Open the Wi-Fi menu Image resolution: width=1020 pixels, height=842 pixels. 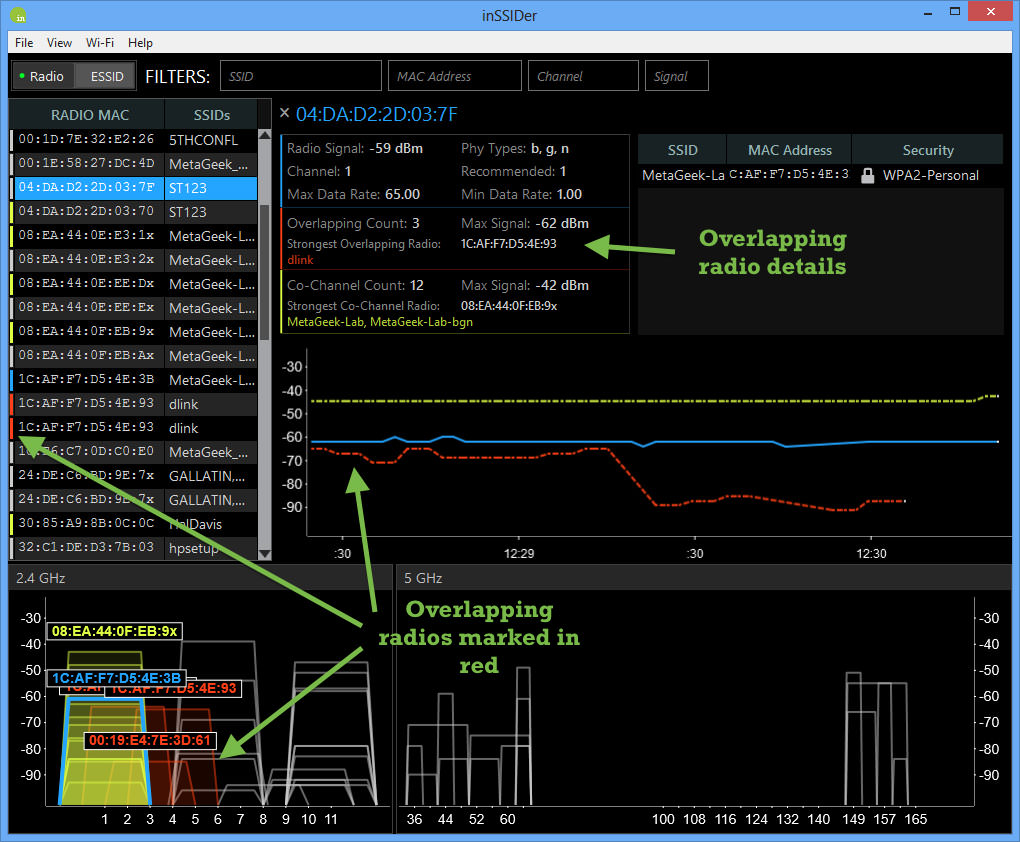tap(100, 43)
